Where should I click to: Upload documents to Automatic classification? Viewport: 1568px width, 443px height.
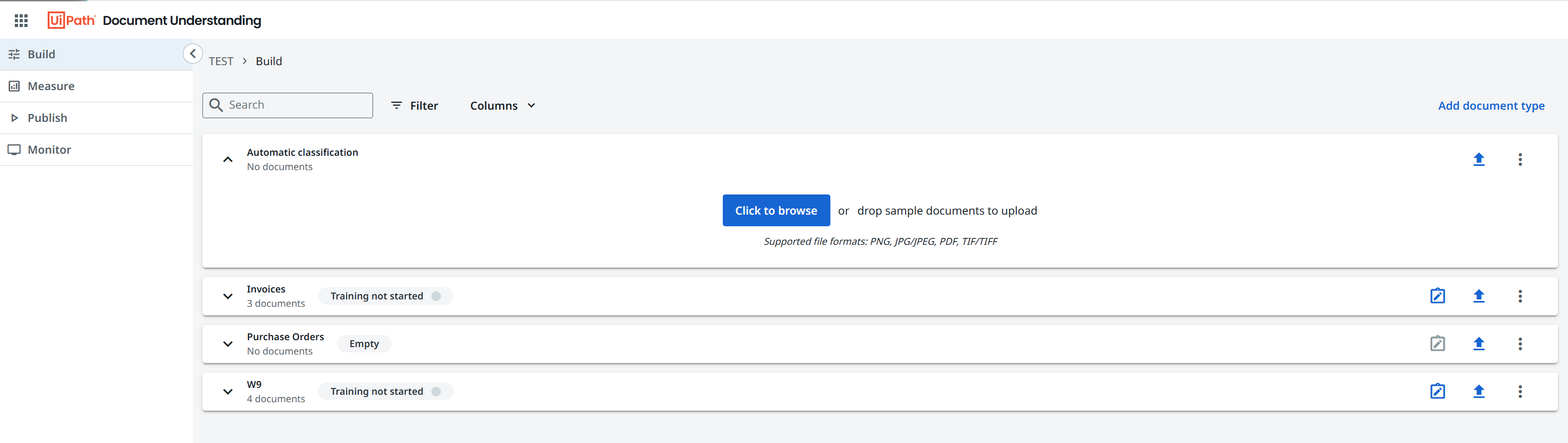point(1478,160)
